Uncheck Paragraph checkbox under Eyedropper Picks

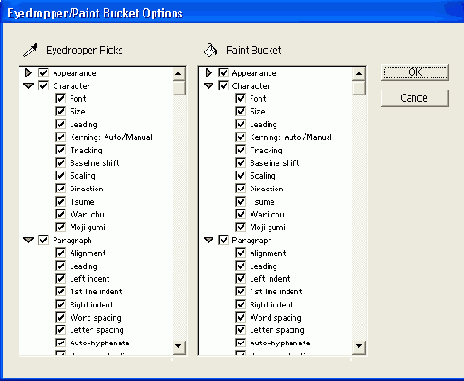pos(43,240)
